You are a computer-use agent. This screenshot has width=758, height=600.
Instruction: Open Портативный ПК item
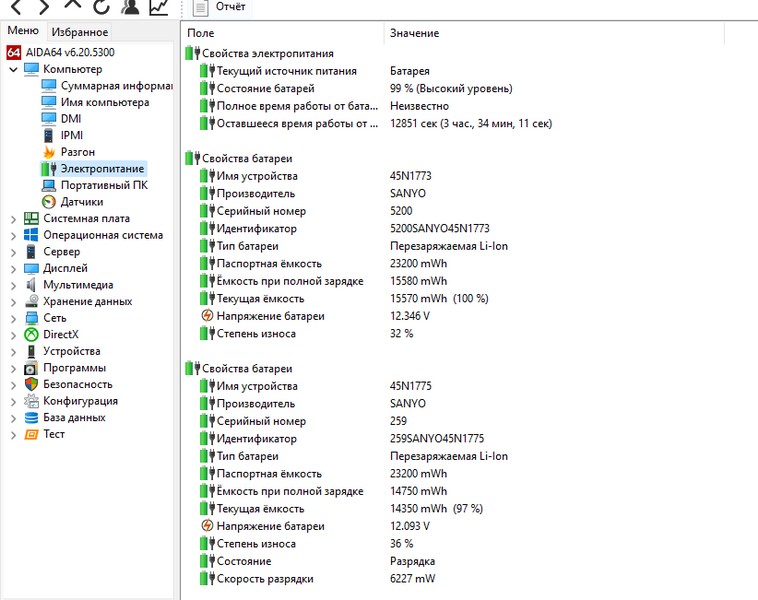(x=104, y=185)
